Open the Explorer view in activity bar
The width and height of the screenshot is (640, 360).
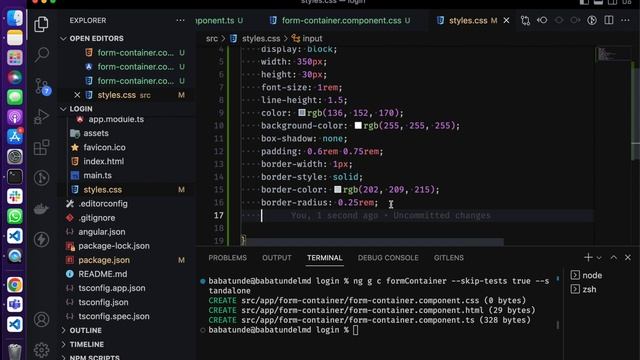click(x=41, y=24)
